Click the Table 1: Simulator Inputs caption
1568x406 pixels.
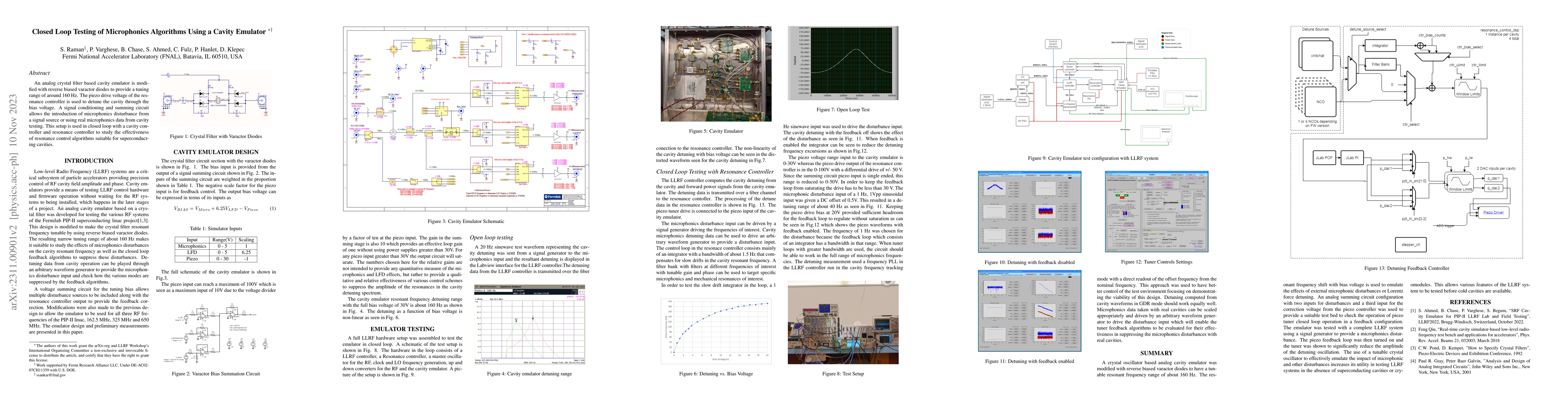click(x=215, y=229)
